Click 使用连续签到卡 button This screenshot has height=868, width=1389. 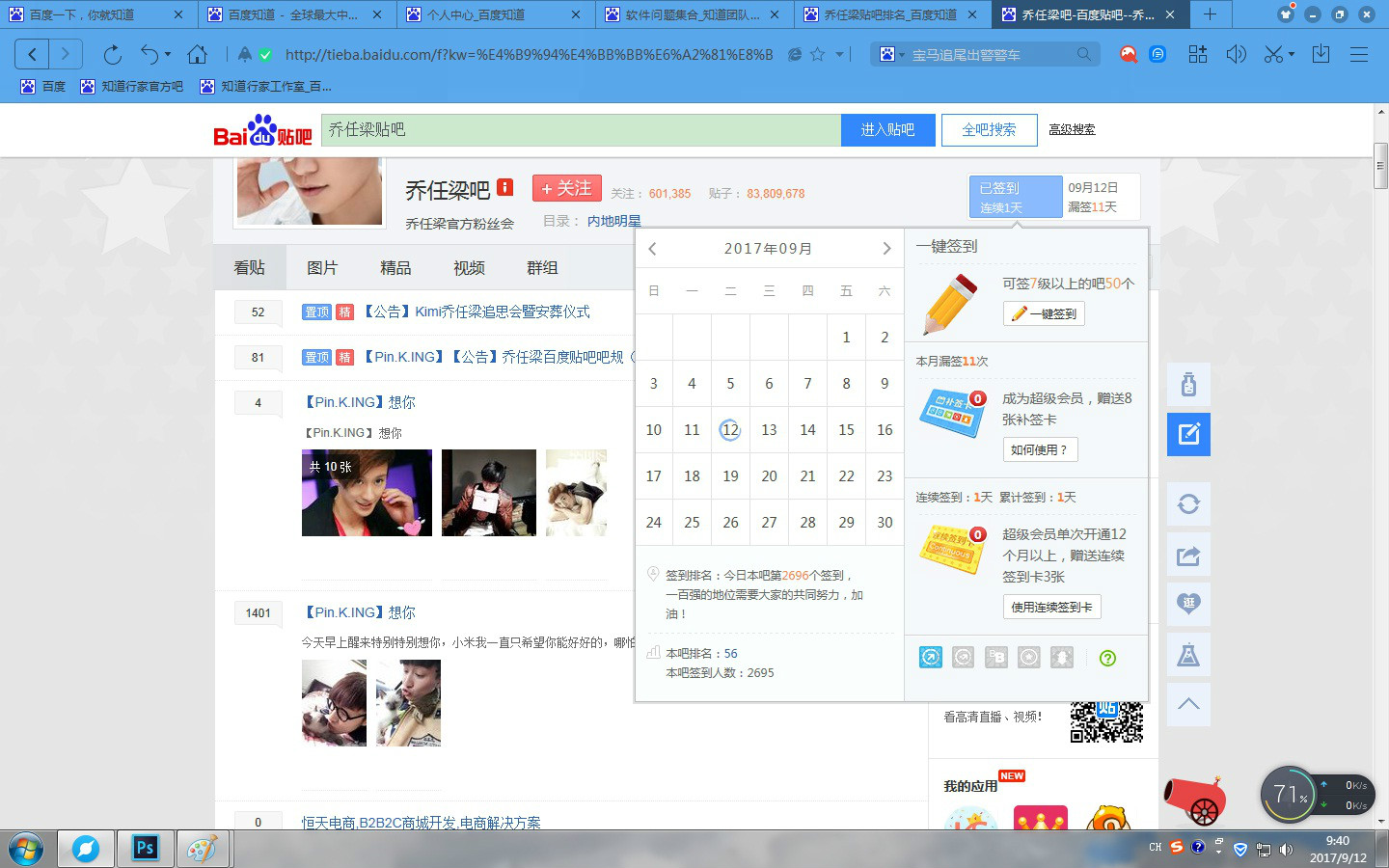pyautogui.click(x=1051, y=607)
